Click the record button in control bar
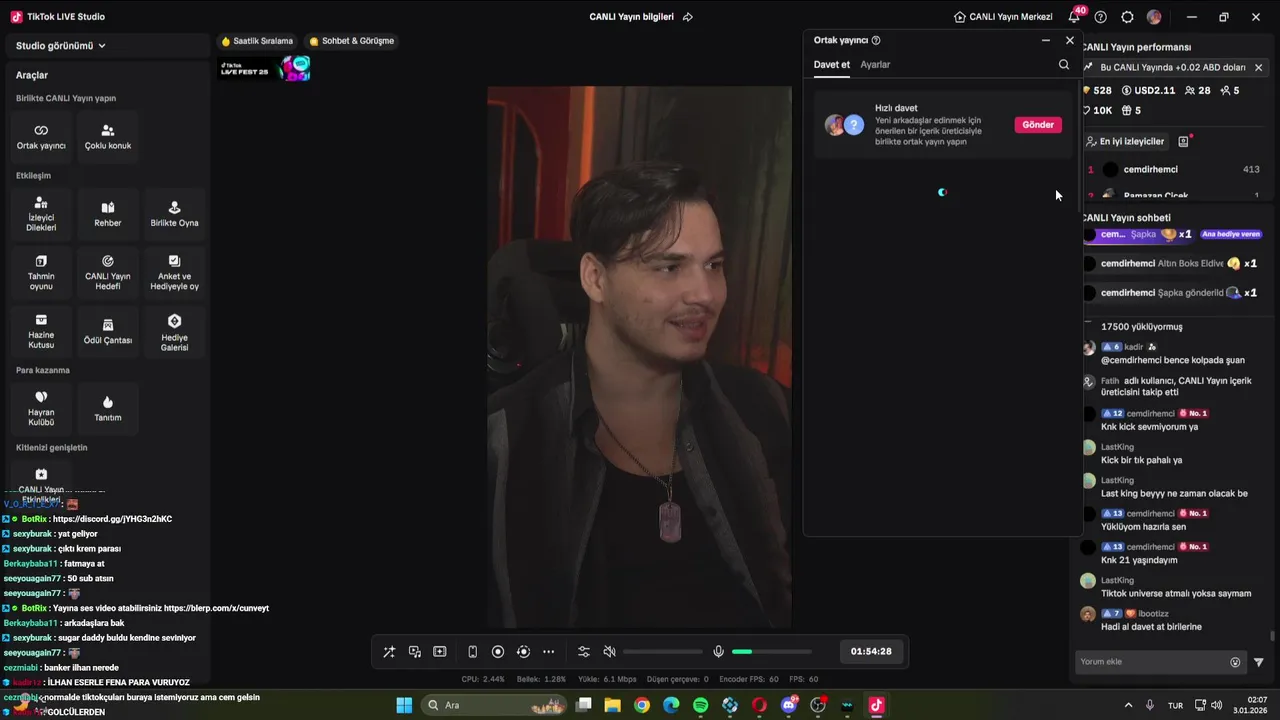Viewport: 1280px width, 720px height. (498, 652)
